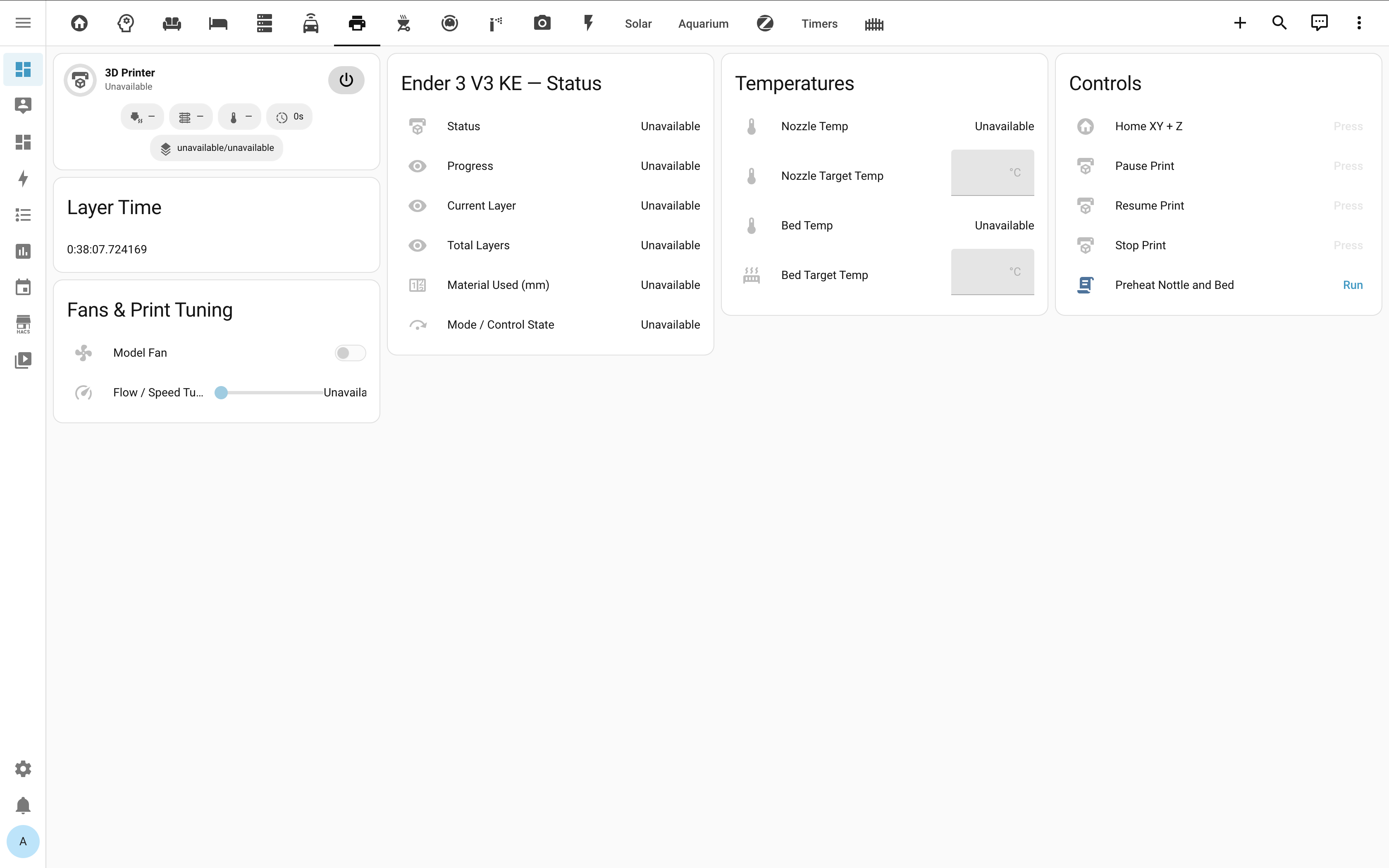
Task: Click Press for Pause Print
Action: point(1348,166)
